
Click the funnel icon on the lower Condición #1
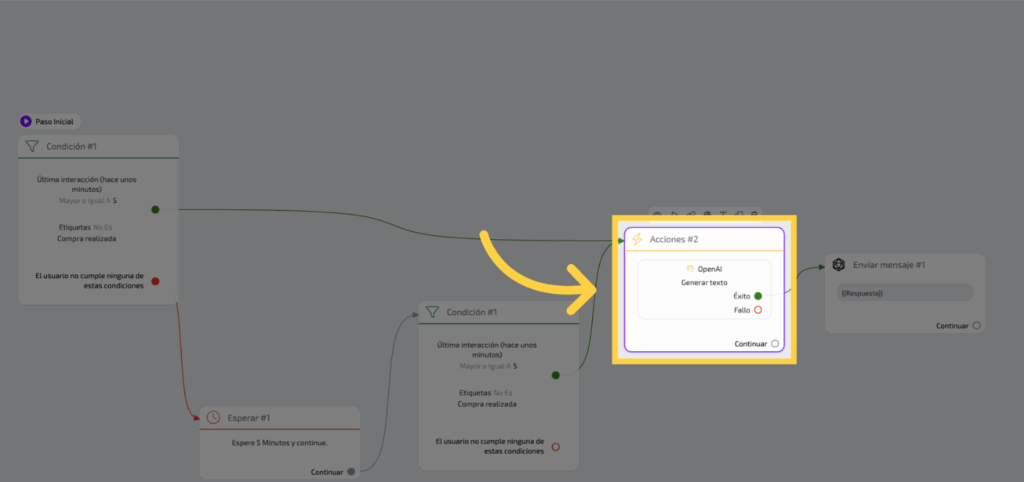[432, 312]
